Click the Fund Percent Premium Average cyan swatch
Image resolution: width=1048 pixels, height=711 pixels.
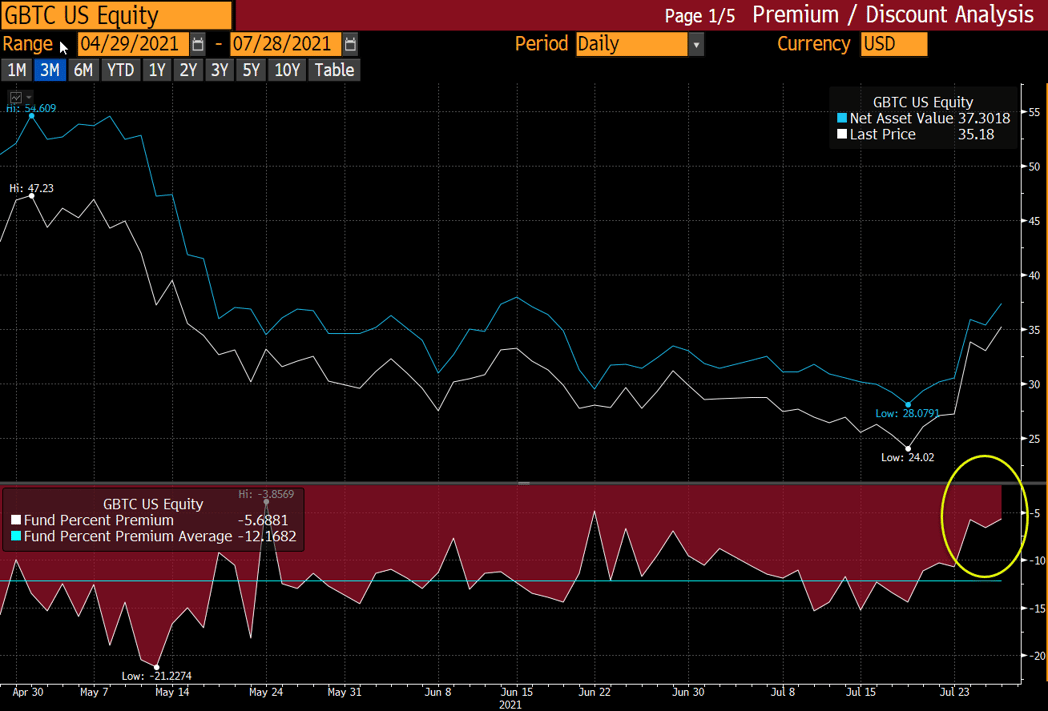tap(16, 536)
